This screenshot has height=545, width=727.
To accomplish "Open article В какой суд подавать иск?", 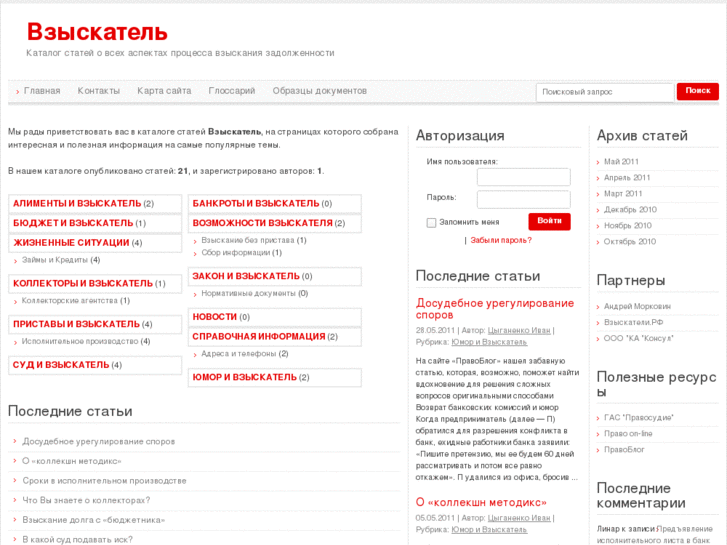I will coord(77,539).
